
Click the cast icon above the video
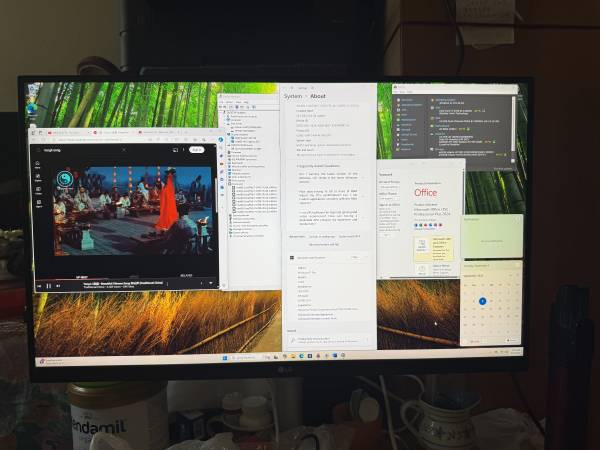[x=176, y=150]
